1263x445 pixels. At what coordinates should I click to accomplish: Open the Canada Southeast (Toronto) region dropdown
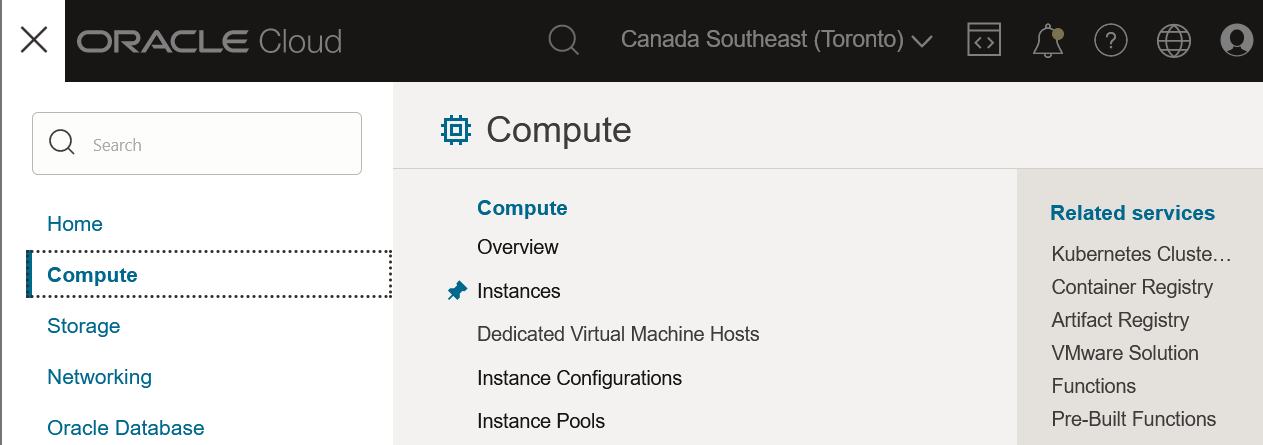pyautogui.click(x=777, y=40)
